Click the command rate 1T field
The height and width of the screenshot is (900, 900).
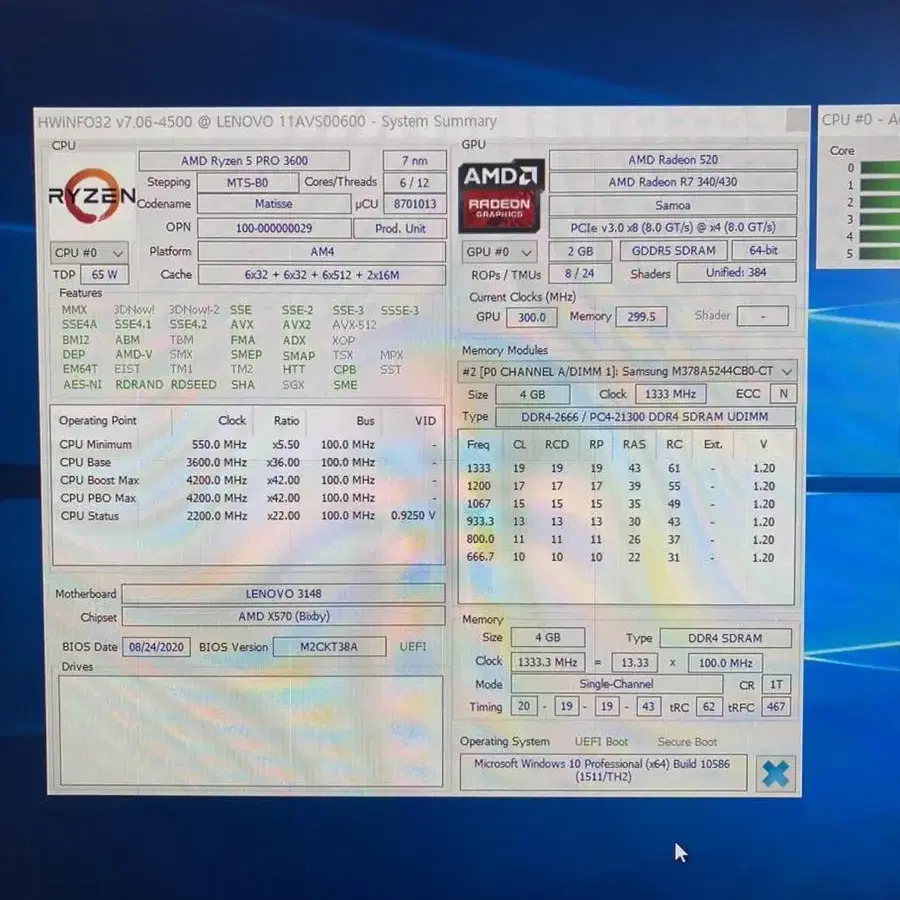(x=776, y=684)
